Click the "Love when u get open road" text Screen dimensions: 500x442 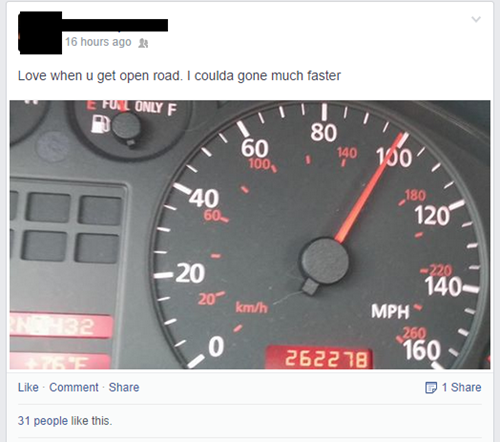[x=100, y=76]
